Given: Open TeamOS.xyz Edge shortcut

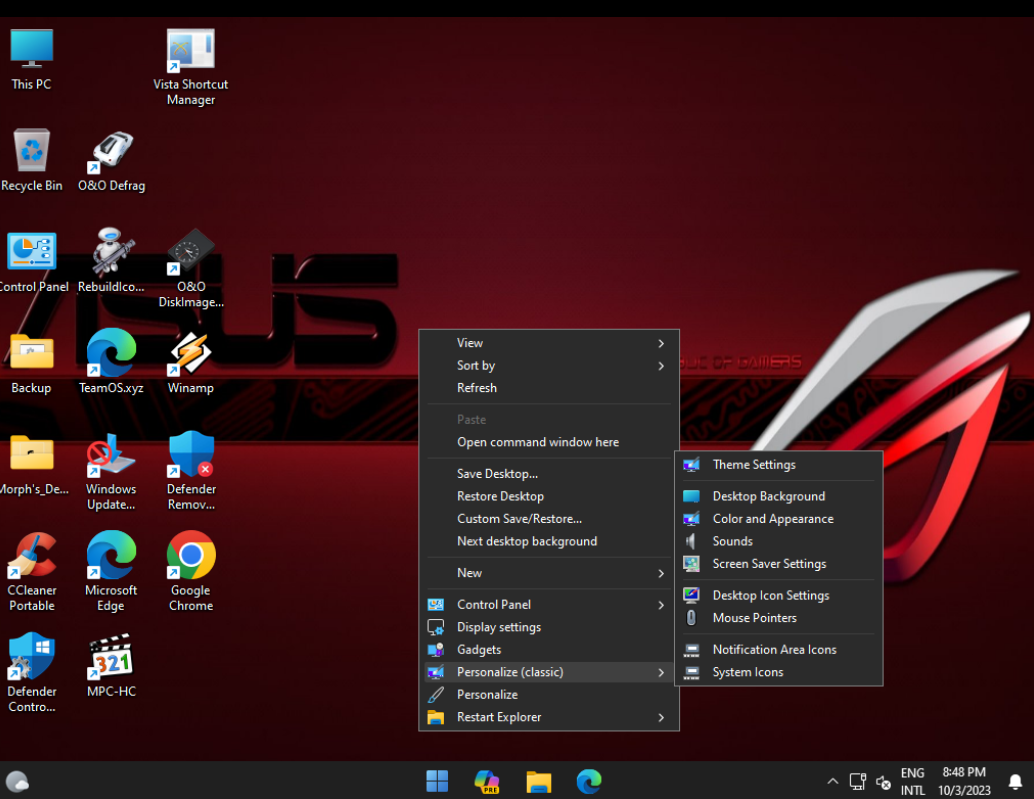Looking at the screenshot, I should pyautogui.click(x=111, y=363).
